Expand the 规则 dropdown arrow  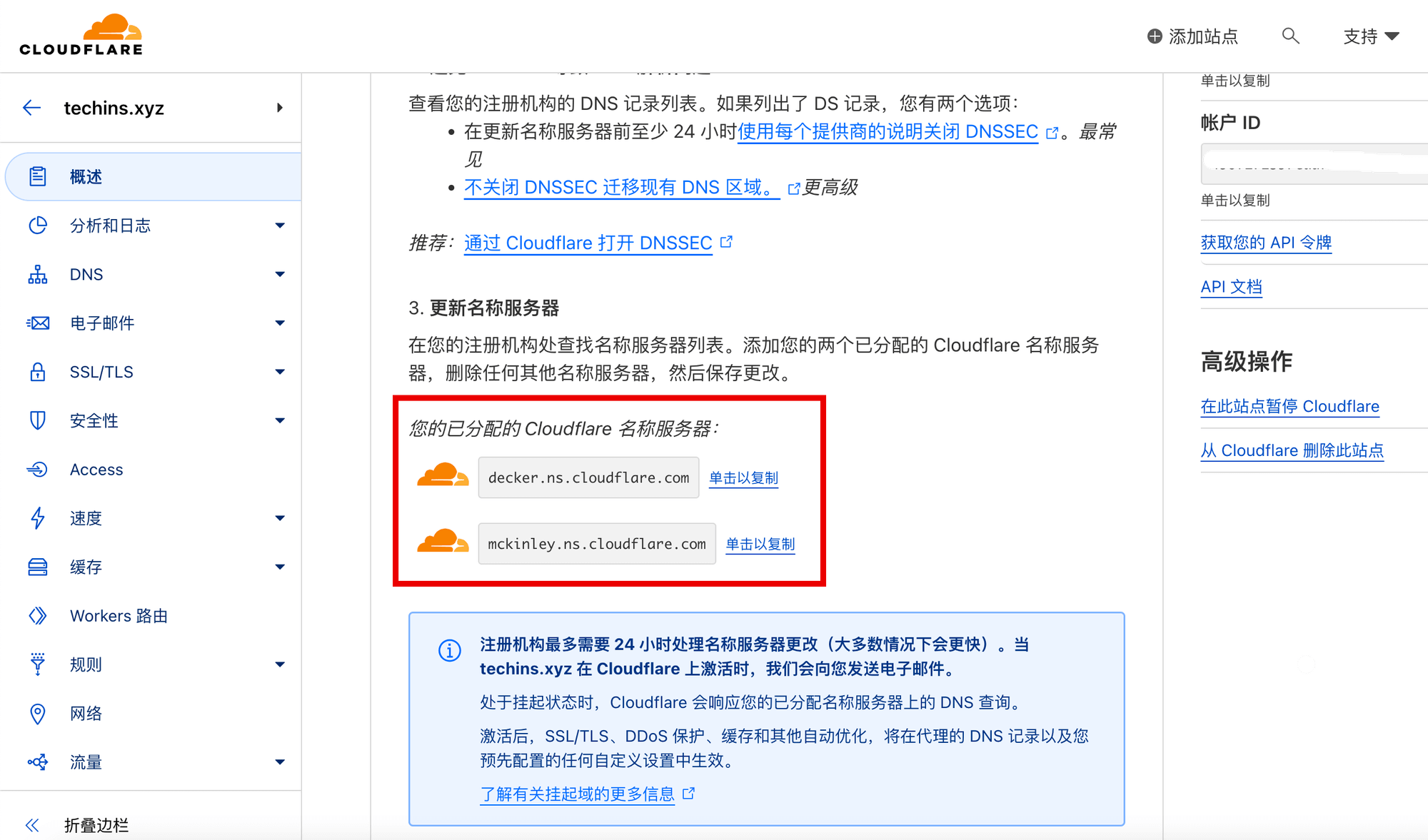(x=280, y=664)
